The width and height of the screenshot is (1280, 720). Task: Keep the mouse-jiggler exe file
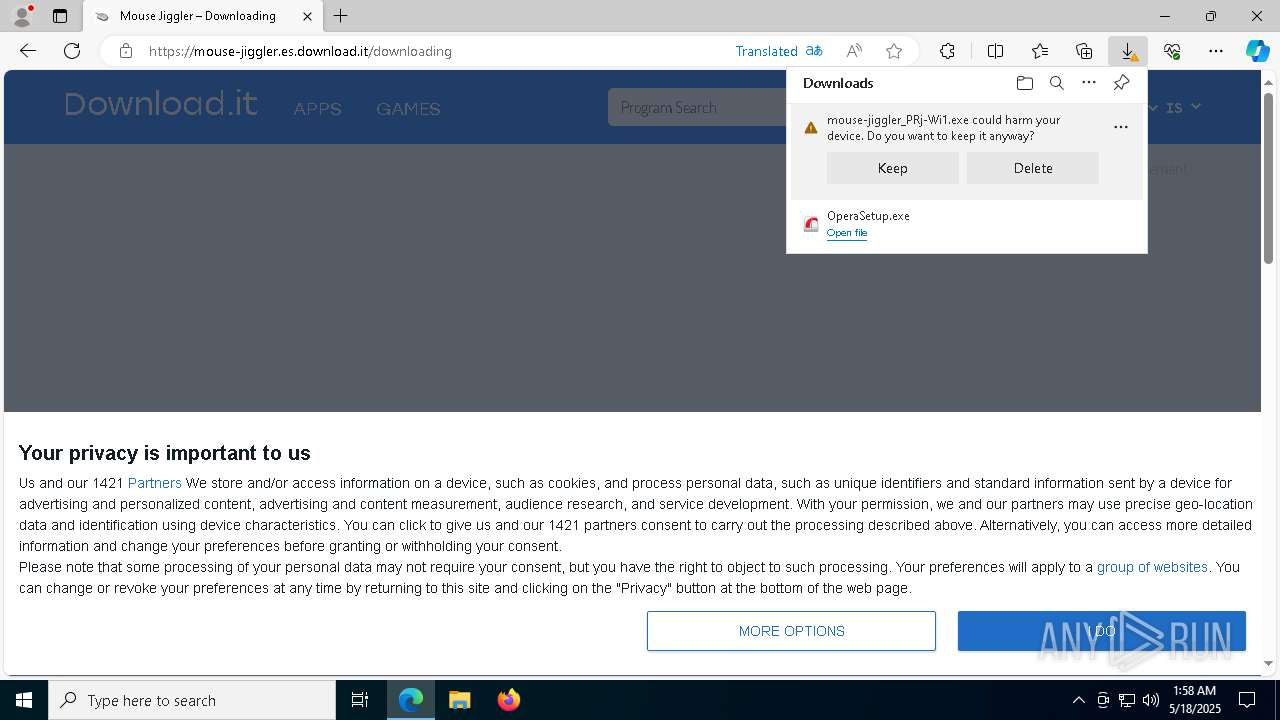(x=893, y=168)
